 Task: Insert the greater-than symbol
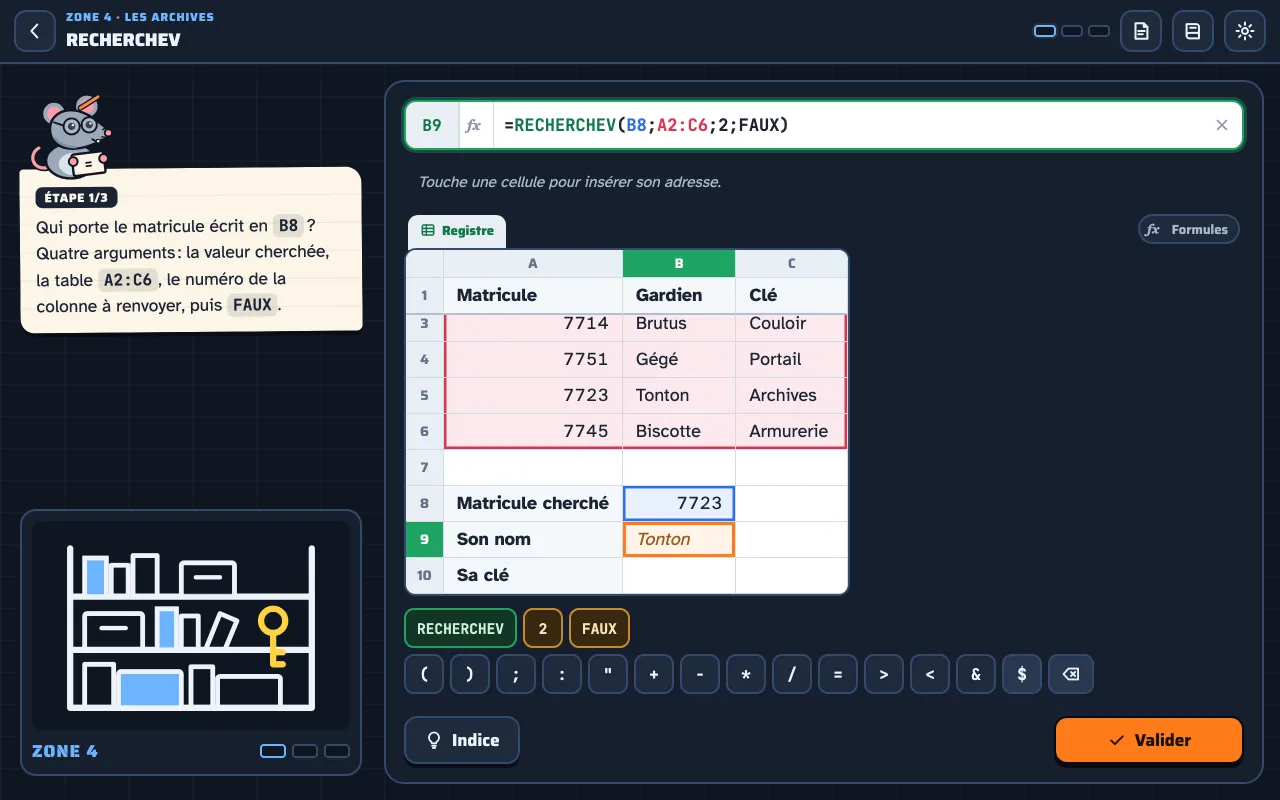(884, 674)
